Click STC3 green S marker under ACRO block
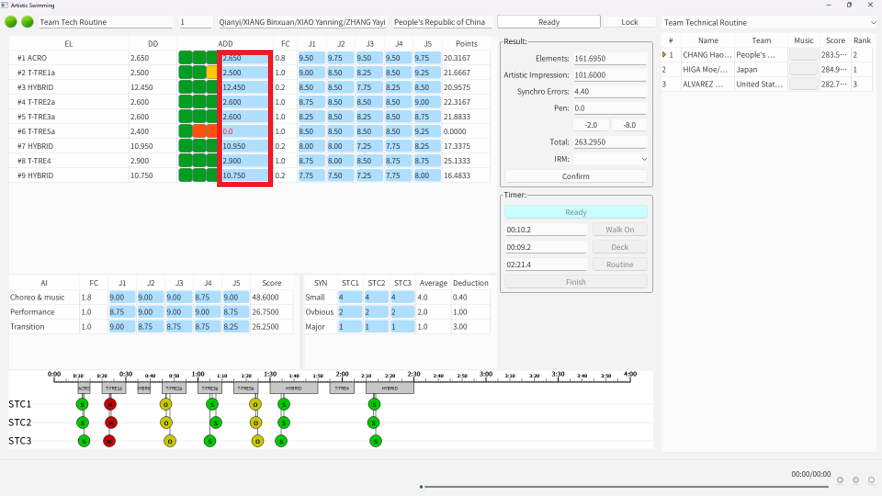The width and height of the screenshot is (882, 496). coord(84,441)
